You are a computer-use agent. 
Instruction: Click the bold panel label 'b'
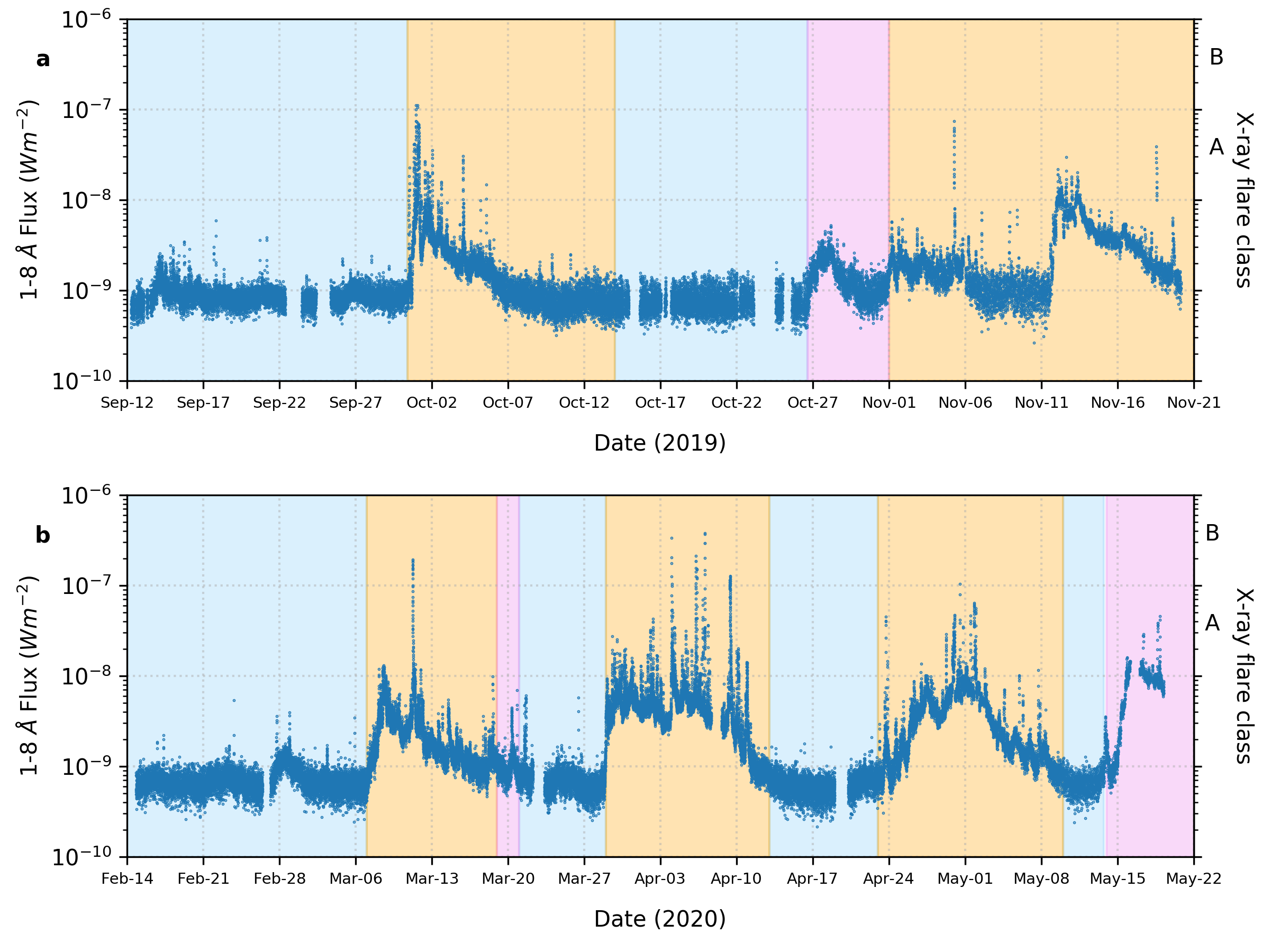[43, 535]
